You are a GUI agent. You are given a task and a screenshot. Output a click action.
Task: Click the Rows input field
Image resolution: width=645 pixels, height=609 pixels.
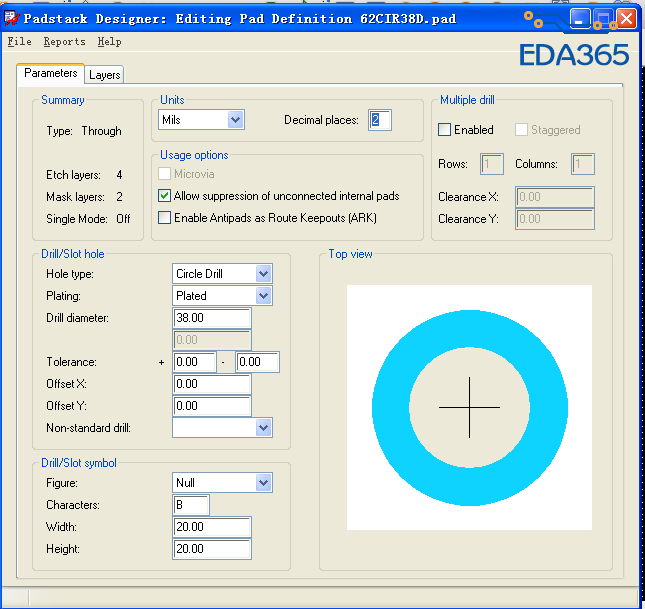pos(492,164)
